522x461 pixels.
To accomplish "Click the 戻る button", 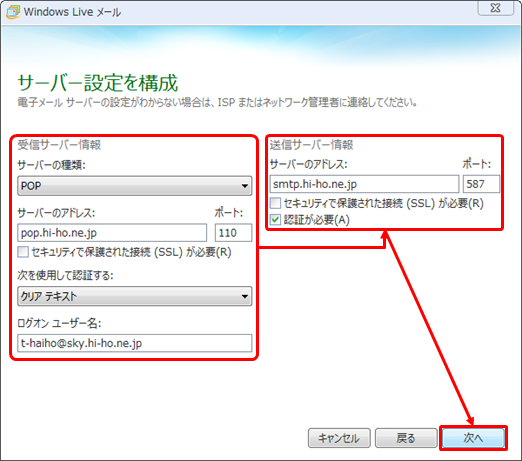I will [x=406, y=438].
